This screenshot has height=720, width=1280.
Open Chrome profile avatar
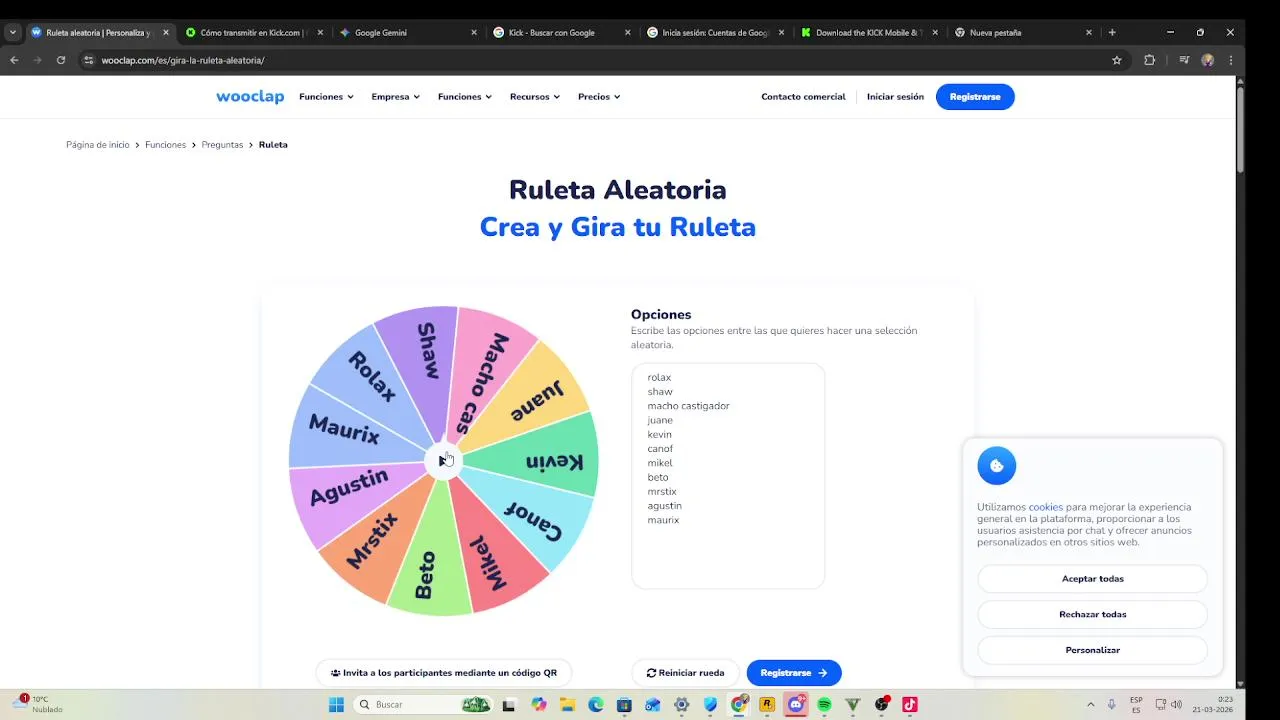1208,60
